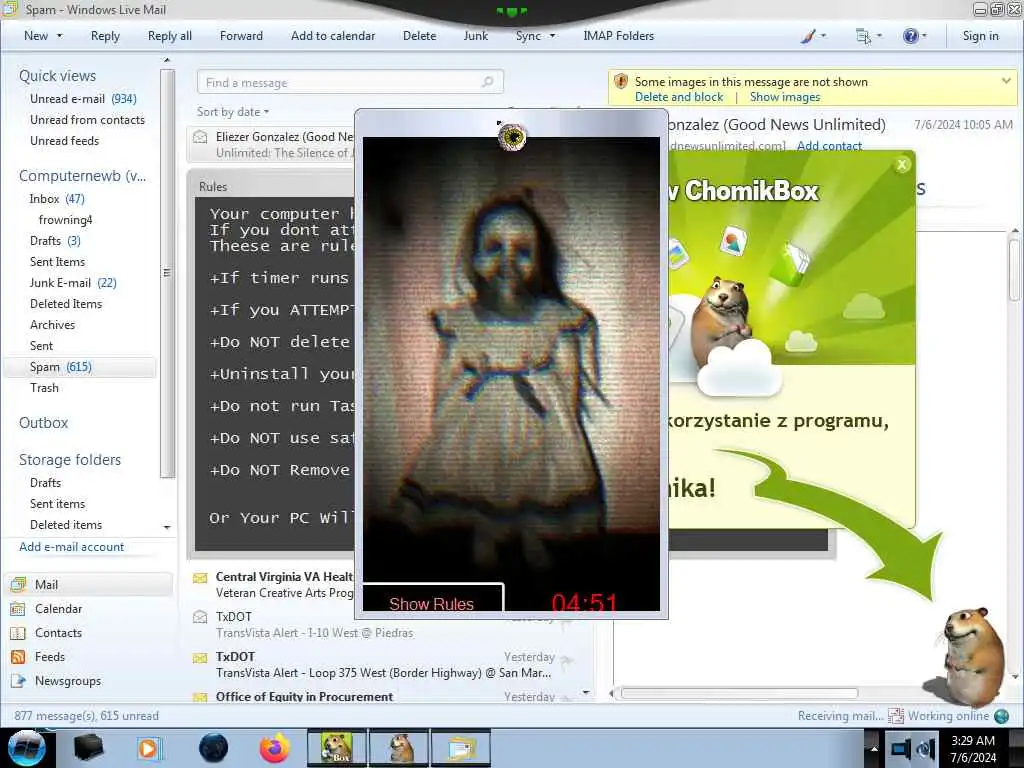Select the Outbox heading
Viewport: 1024px width, 768px height.
[x=43, y=423]
